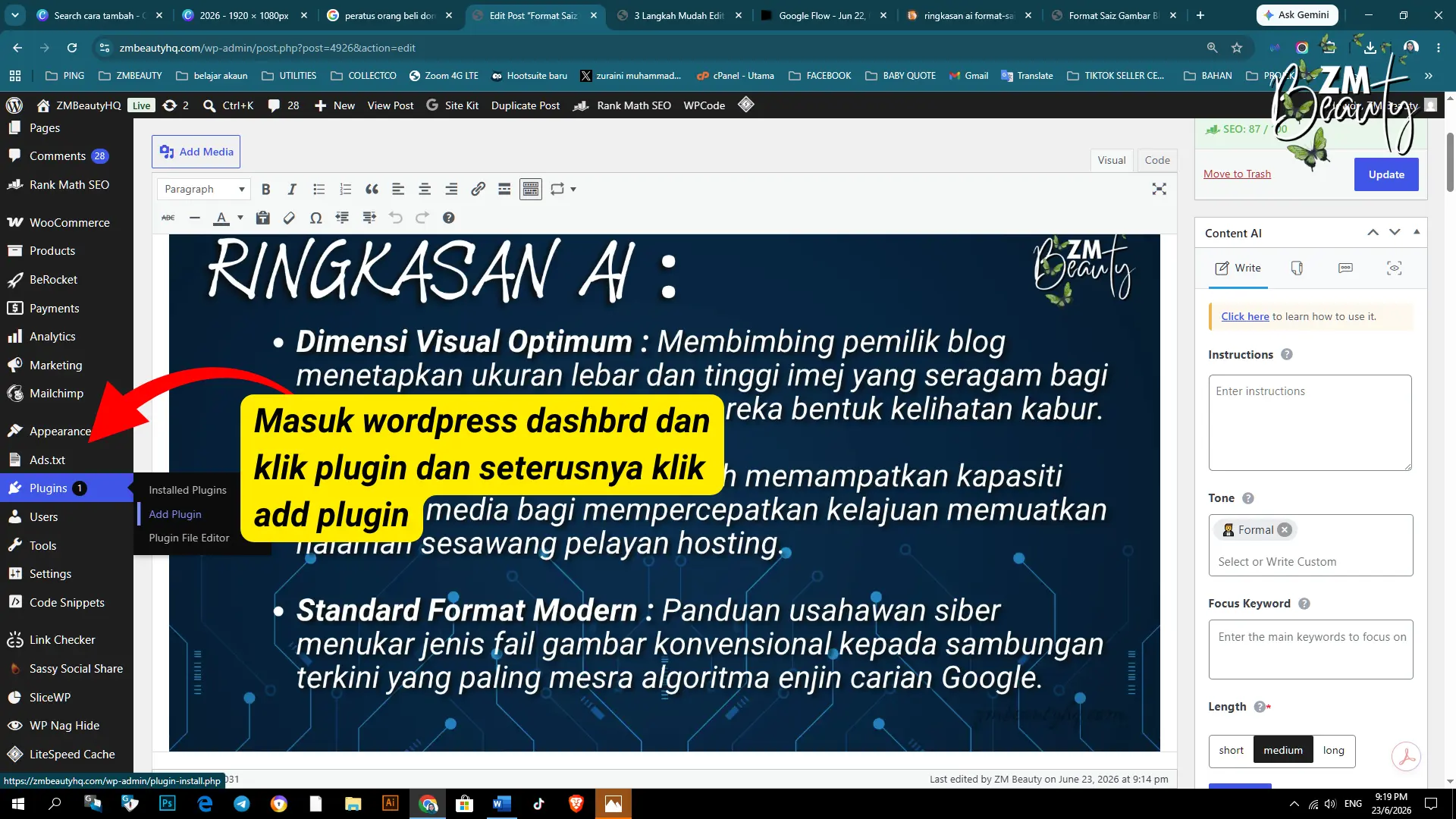Switch editor to Code tab
Image resolution: width=1456 pixels, height=819 pixels.
[x=1157, y=160]
